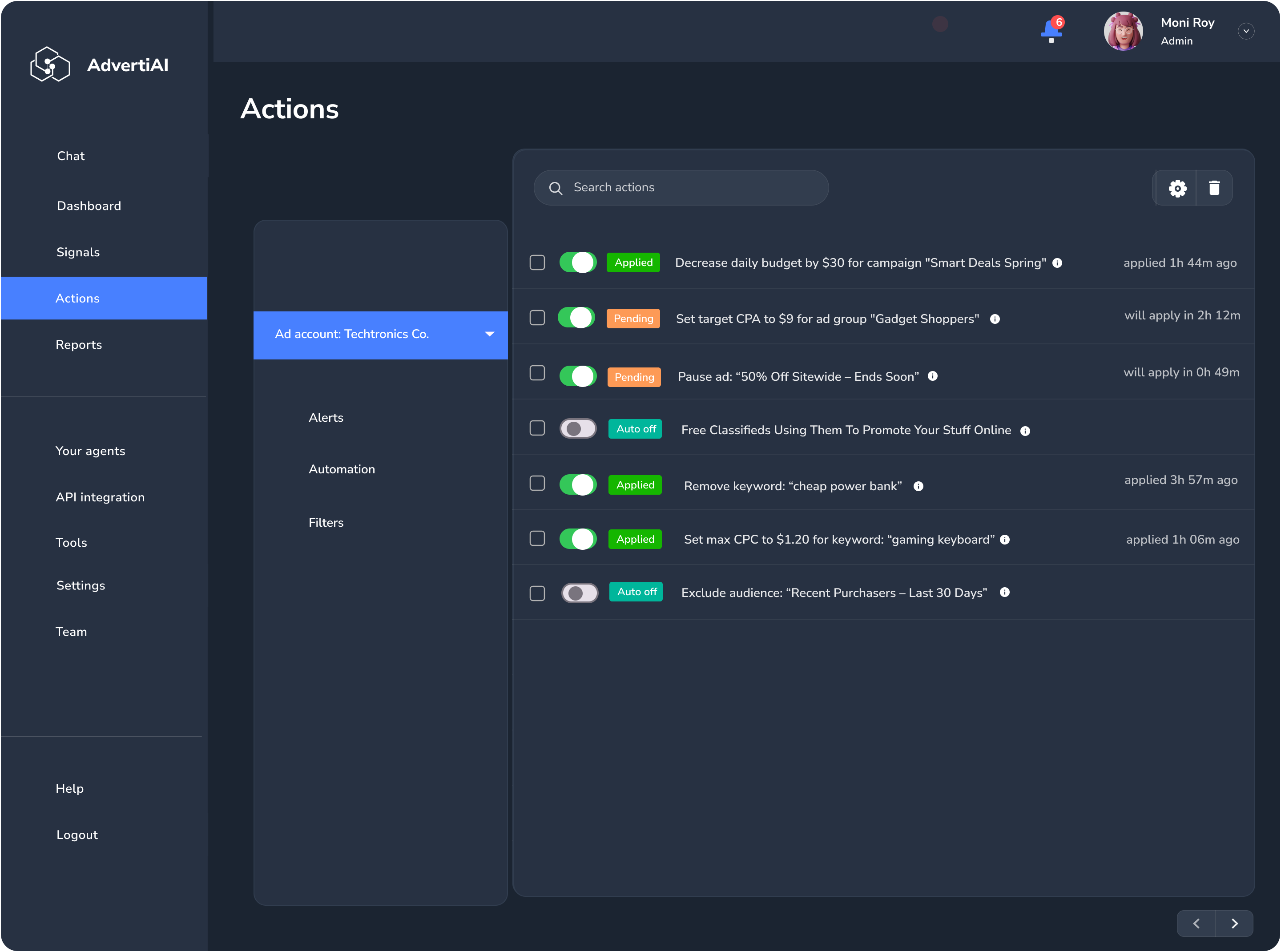Expand the Ad account Techtronics Co. dropdown
Viewport: 1281px width, 952px height.
tap(489, 334)
